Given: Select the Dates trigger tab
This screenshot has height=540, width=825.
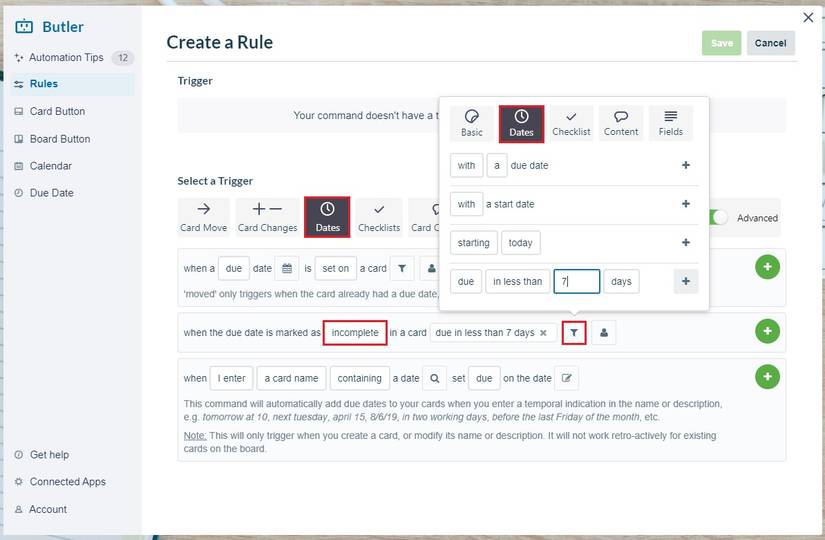Looking at the screenshot, I should click(x=327, y=217).
